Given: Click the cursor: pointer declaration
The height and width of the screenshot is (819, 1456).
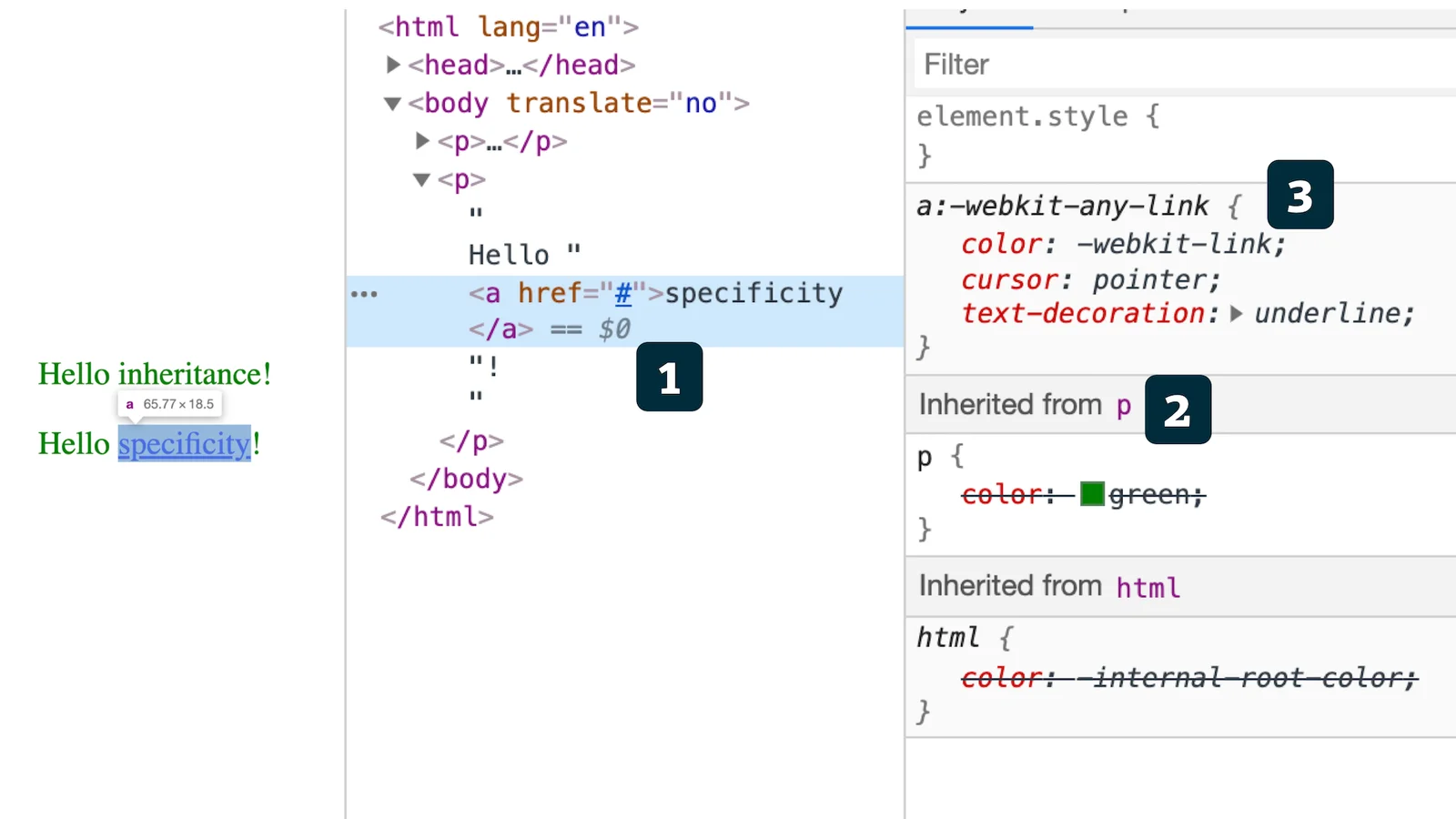Looking at the screenshot, I should point(1089,279).
